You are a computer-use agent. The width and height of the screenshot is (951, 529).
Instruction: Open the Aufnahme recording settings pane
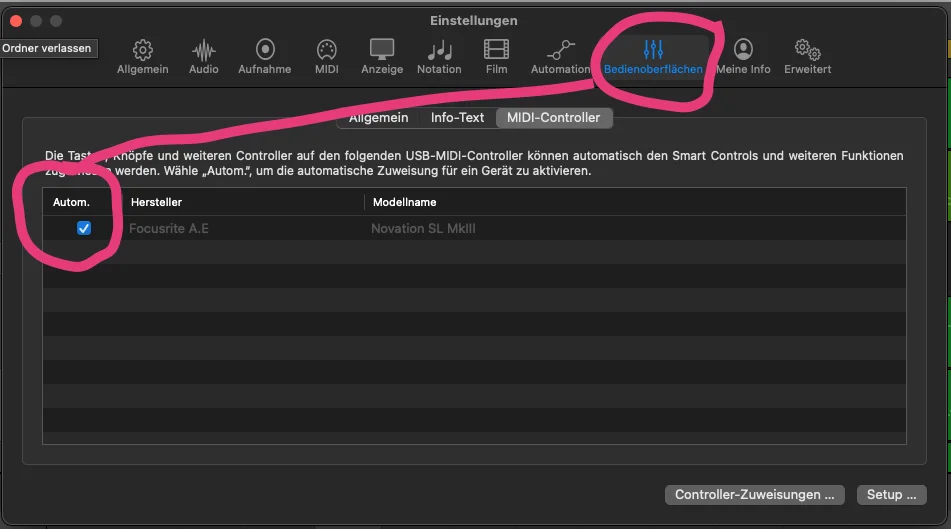point(264,57)
